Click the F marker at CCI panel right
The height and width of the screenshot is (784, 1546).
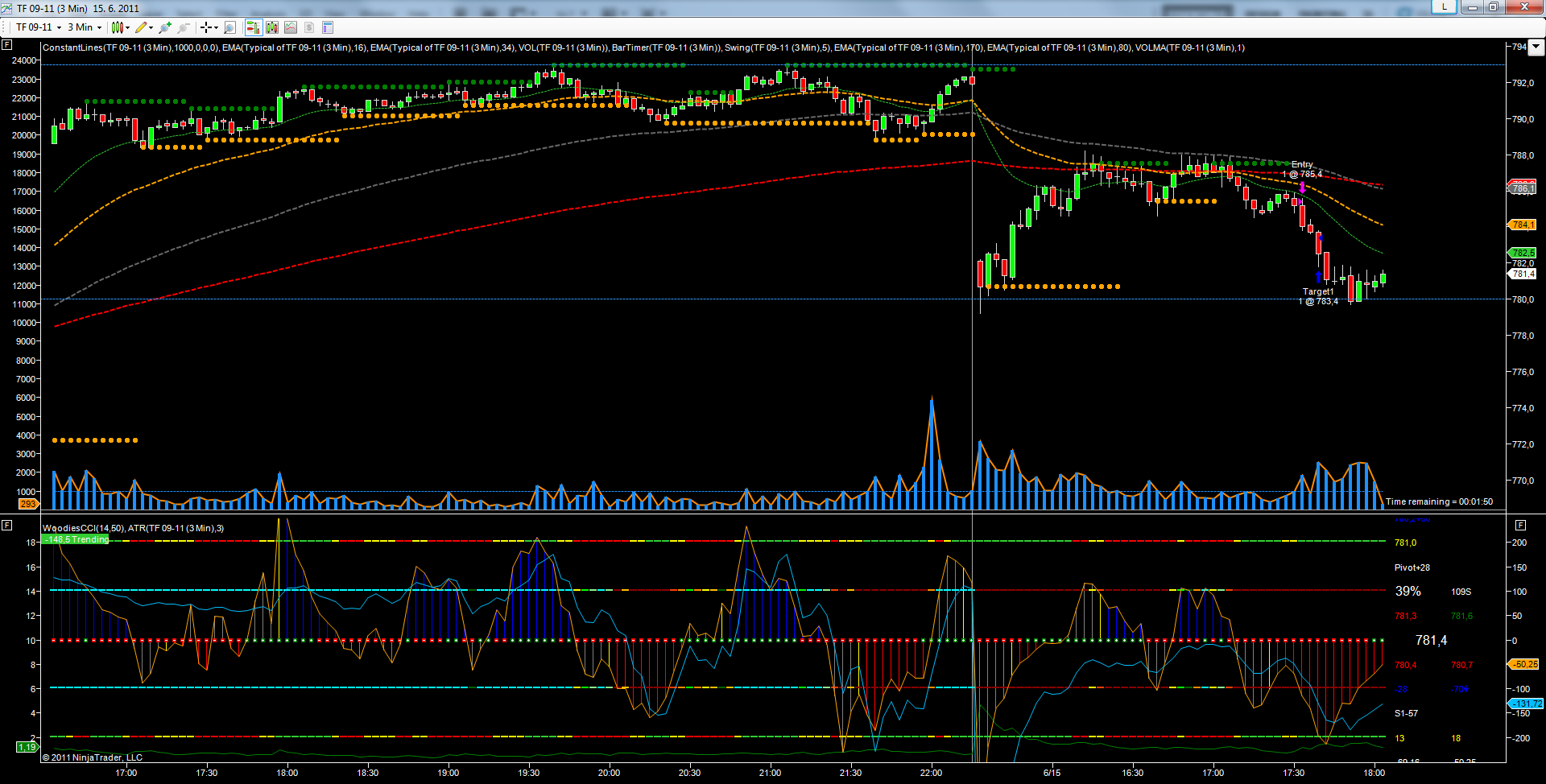1520,525
